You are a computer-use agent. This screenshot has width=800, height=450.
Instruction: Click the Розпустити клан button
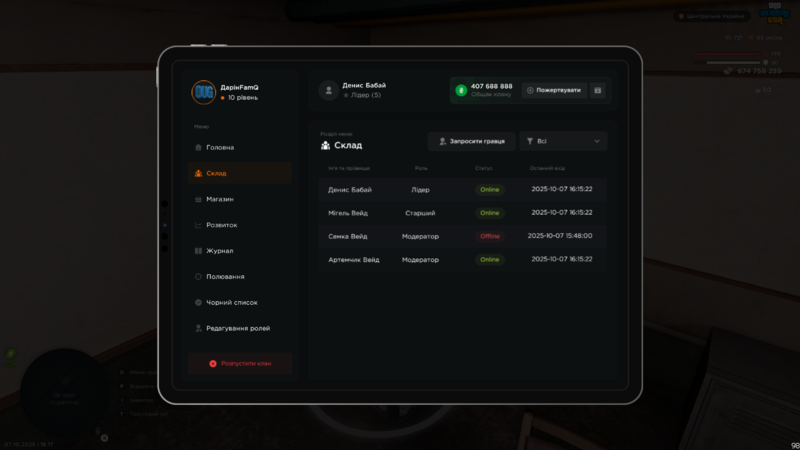pyautogui.click(x=240, y=364)
